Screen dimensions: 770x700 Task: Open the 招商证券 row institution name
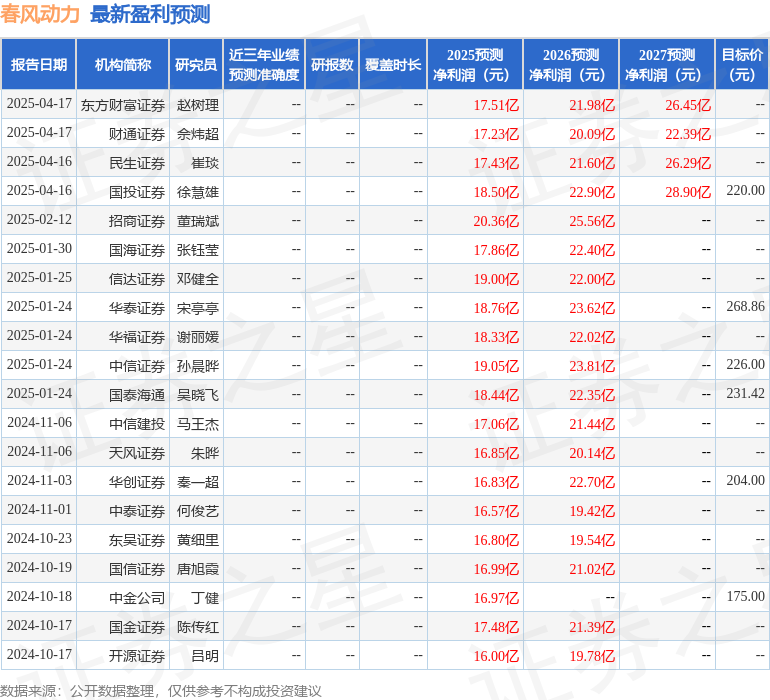(x=137, y=220)
